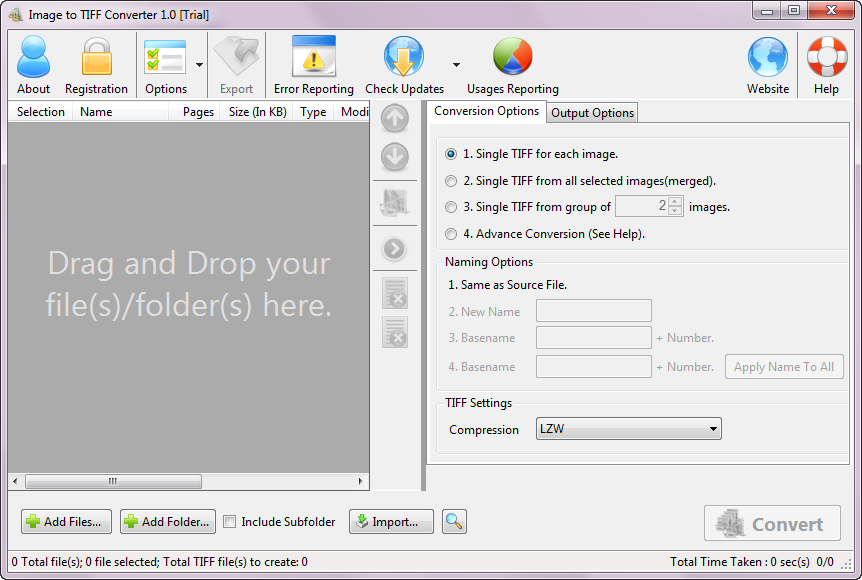Click the TIFF preview image icon
Screen dimensions: 862x580
(x=395, y=203)
